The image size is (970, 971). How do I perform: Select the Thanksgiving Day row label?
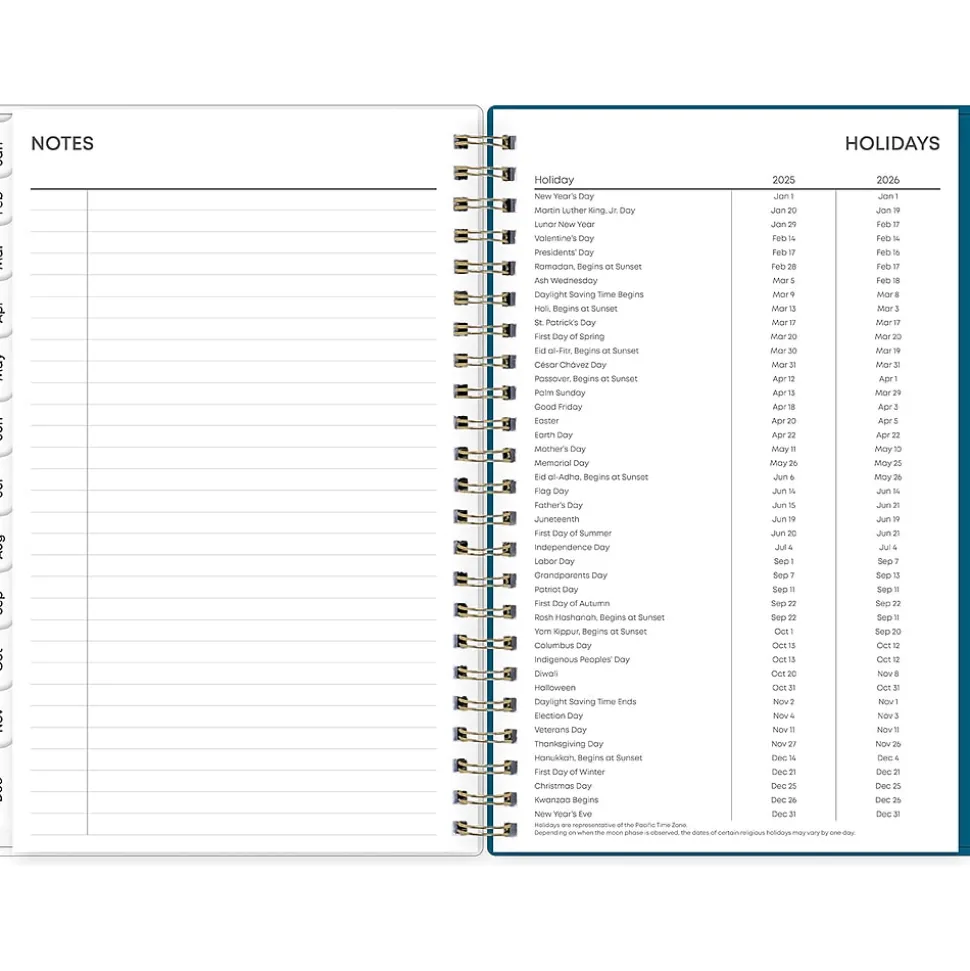point(569,744)
